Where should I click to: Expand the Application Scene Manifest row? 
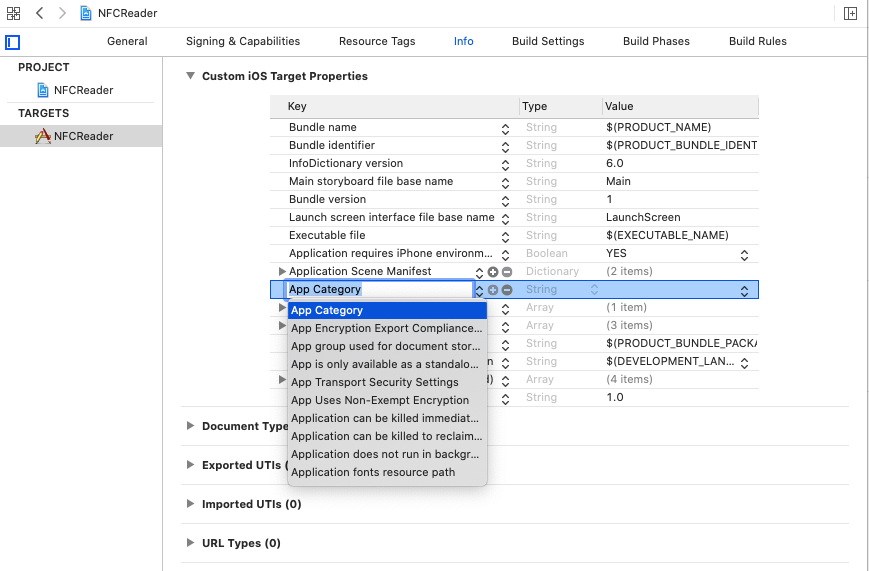tap(282, 272)
